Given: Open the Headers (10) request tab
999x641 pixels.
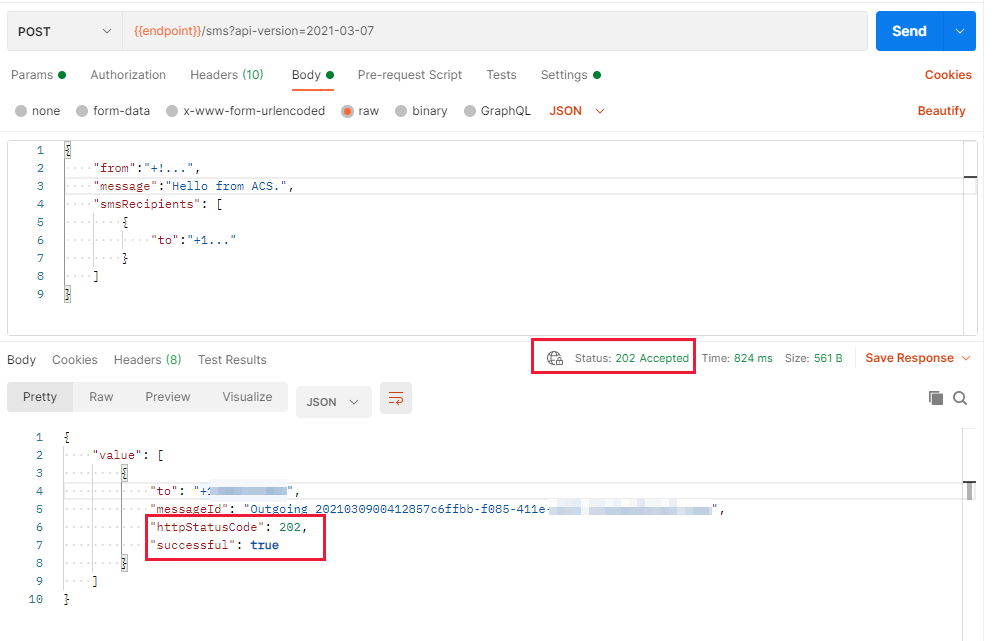Looking at the screenshot, I should (x=227, y=75).
